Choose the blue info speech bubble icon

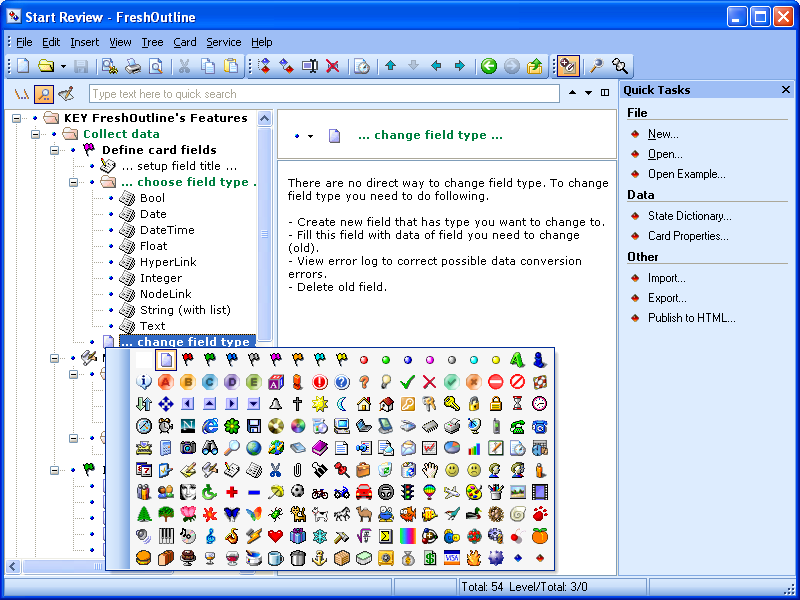144,382
